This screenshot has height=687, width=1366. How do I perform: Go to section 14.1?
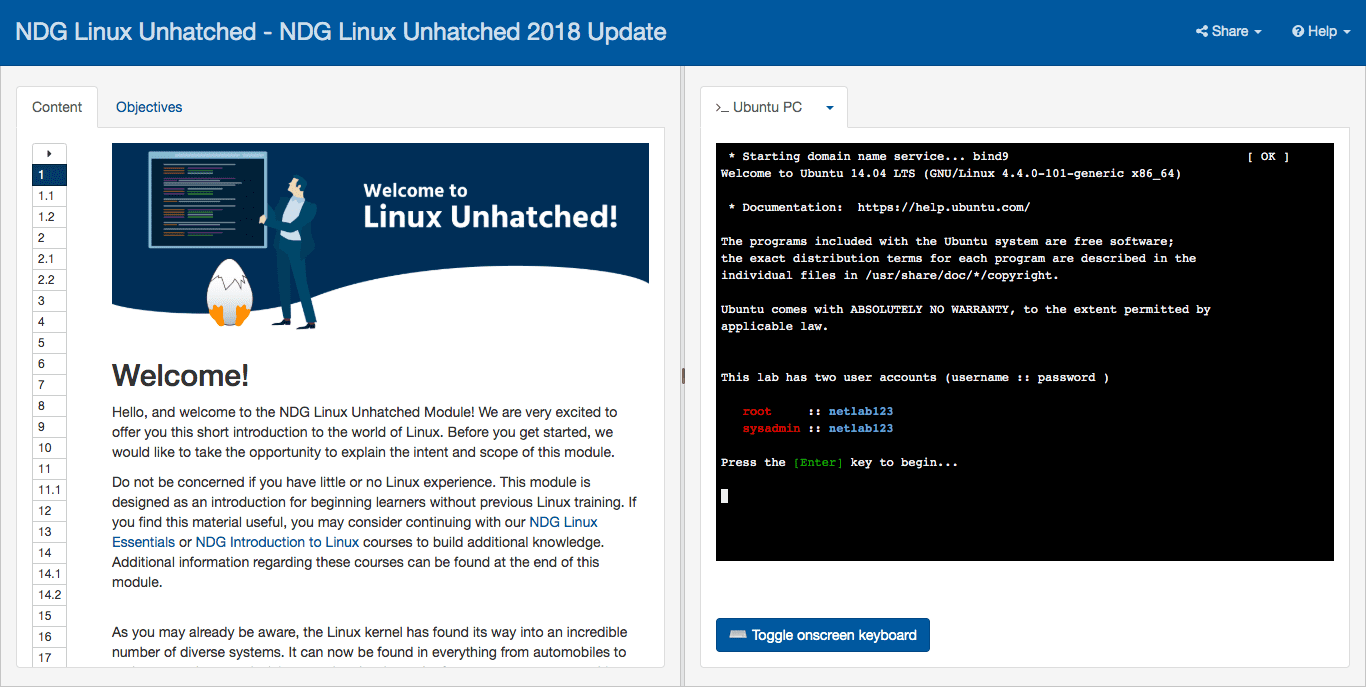pos(49,574)
